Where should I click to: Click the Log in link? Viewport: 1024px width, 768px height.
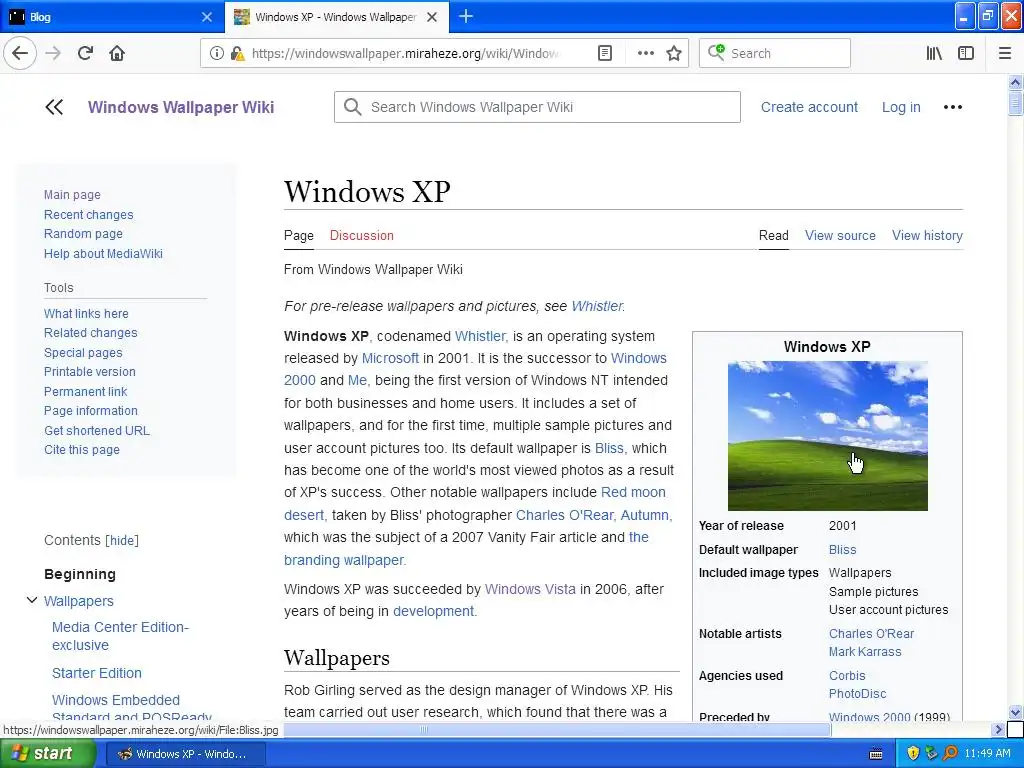tap(901, 107)
